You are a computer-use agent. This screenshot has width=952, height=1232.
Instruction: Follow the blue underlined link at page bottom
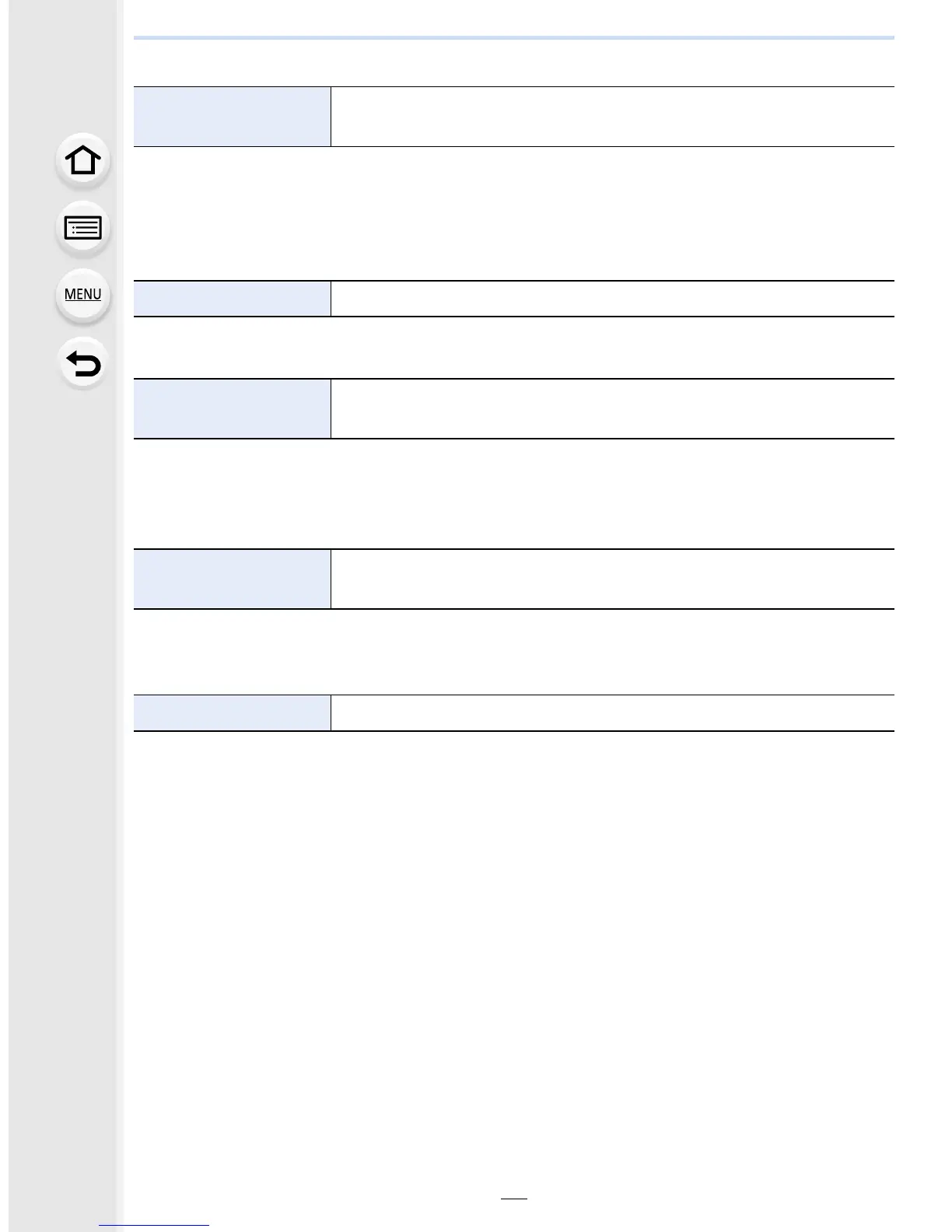154,1225
